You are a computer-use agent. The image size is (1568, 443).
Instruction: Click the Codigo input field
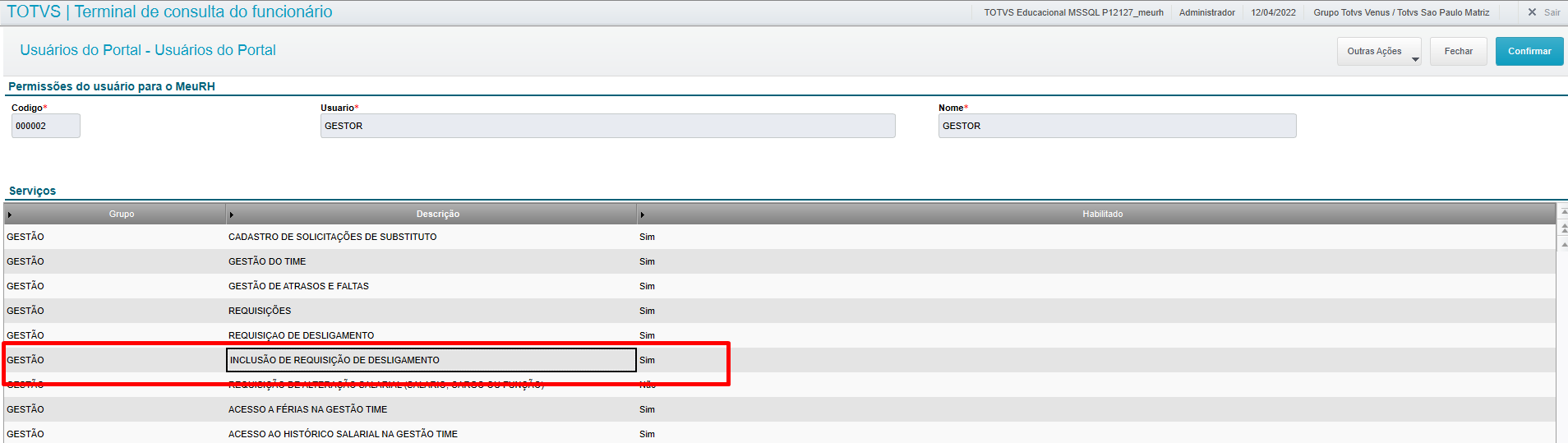(x=46, y=126)
